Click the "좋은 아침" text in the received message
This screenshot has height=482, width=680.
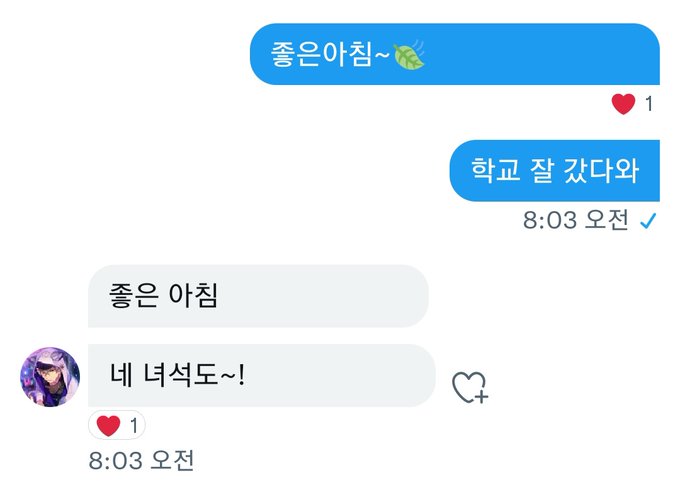[x=163, y=296]
